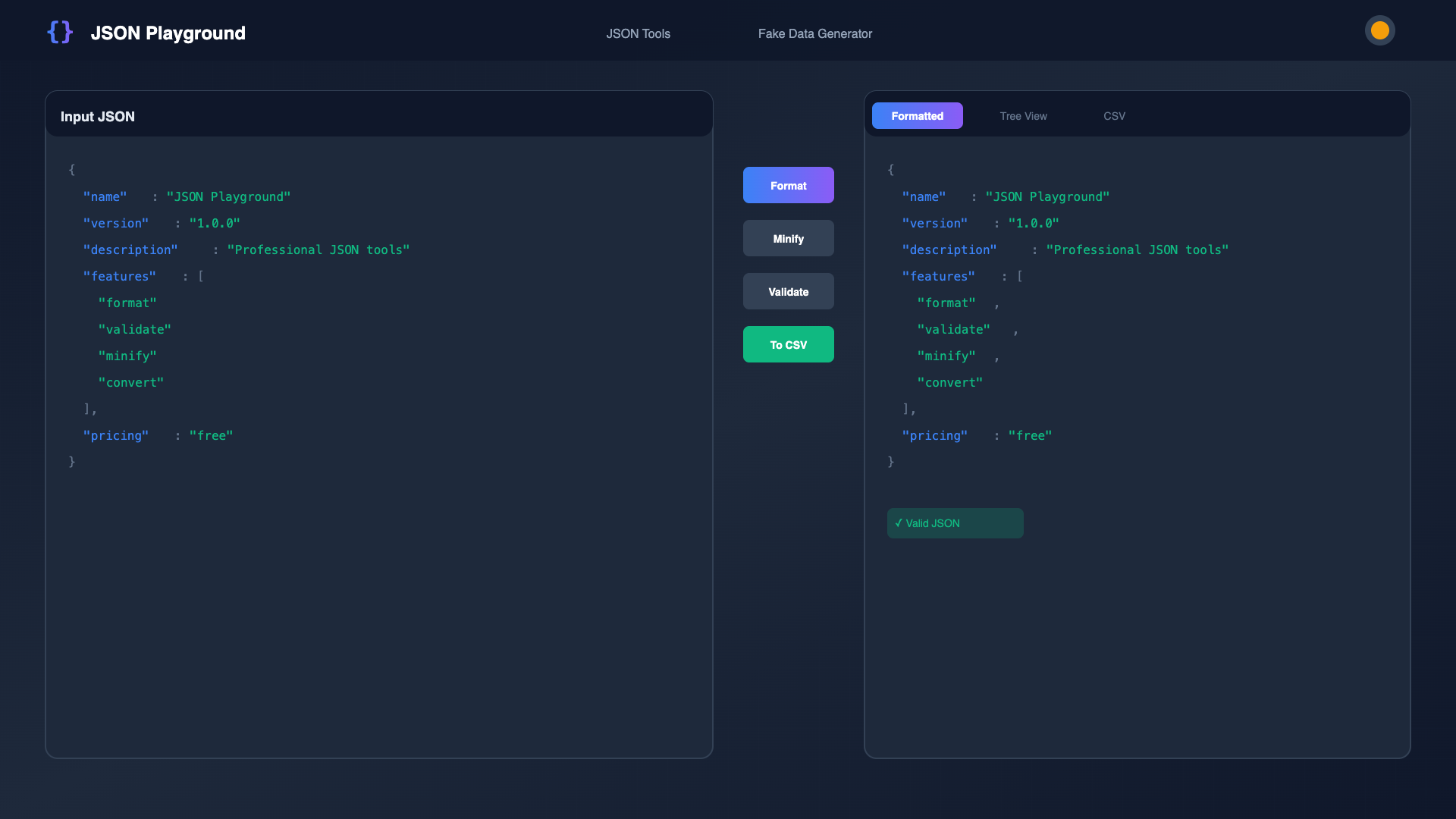The width and height of the screenshot is (1456, 819).
Task: Click the Validate button
Action: pos(788,291)
